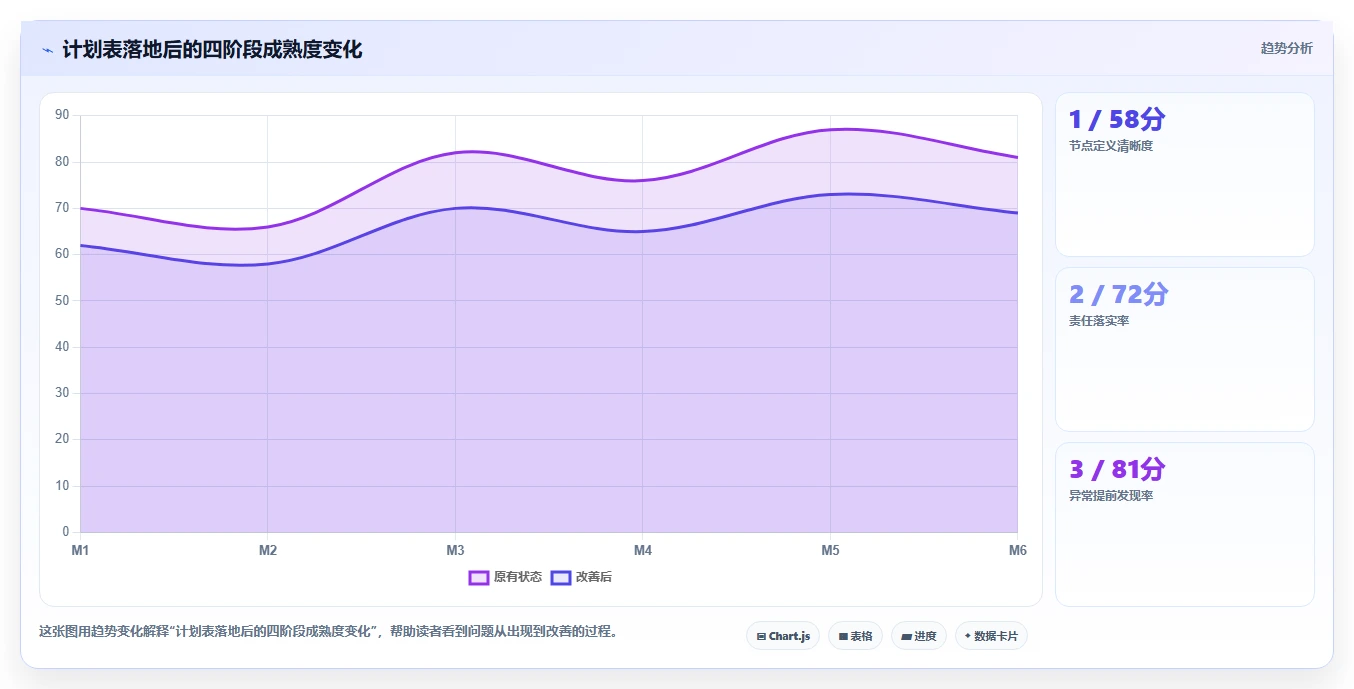Image resolution: width=1354 pixels, height=689 pixels.
Task: Select the 表格 tag pill
Action: click(x=855, y=636)
